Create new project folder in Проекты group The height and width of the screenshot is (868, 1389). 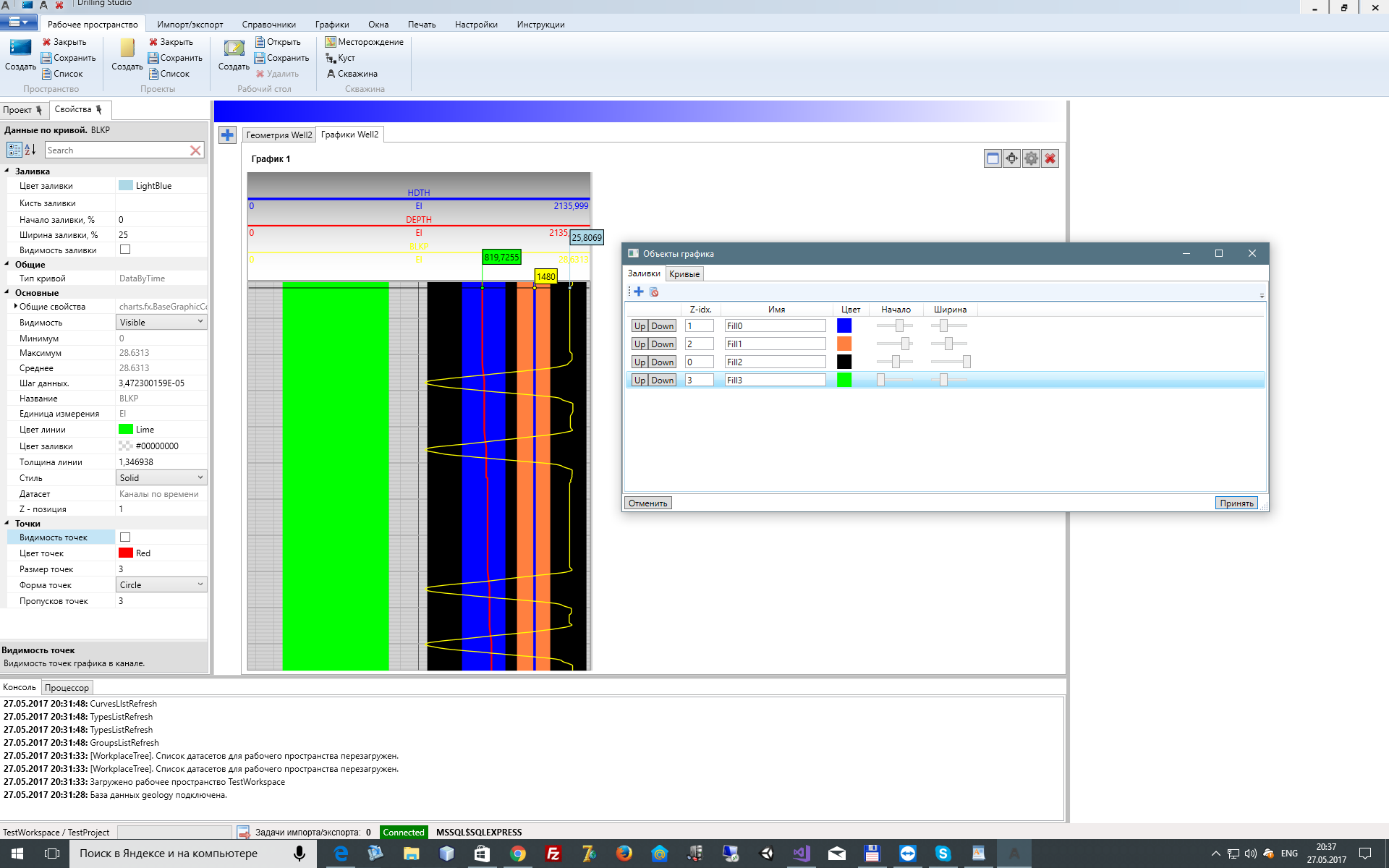click(x=127, y=55)
